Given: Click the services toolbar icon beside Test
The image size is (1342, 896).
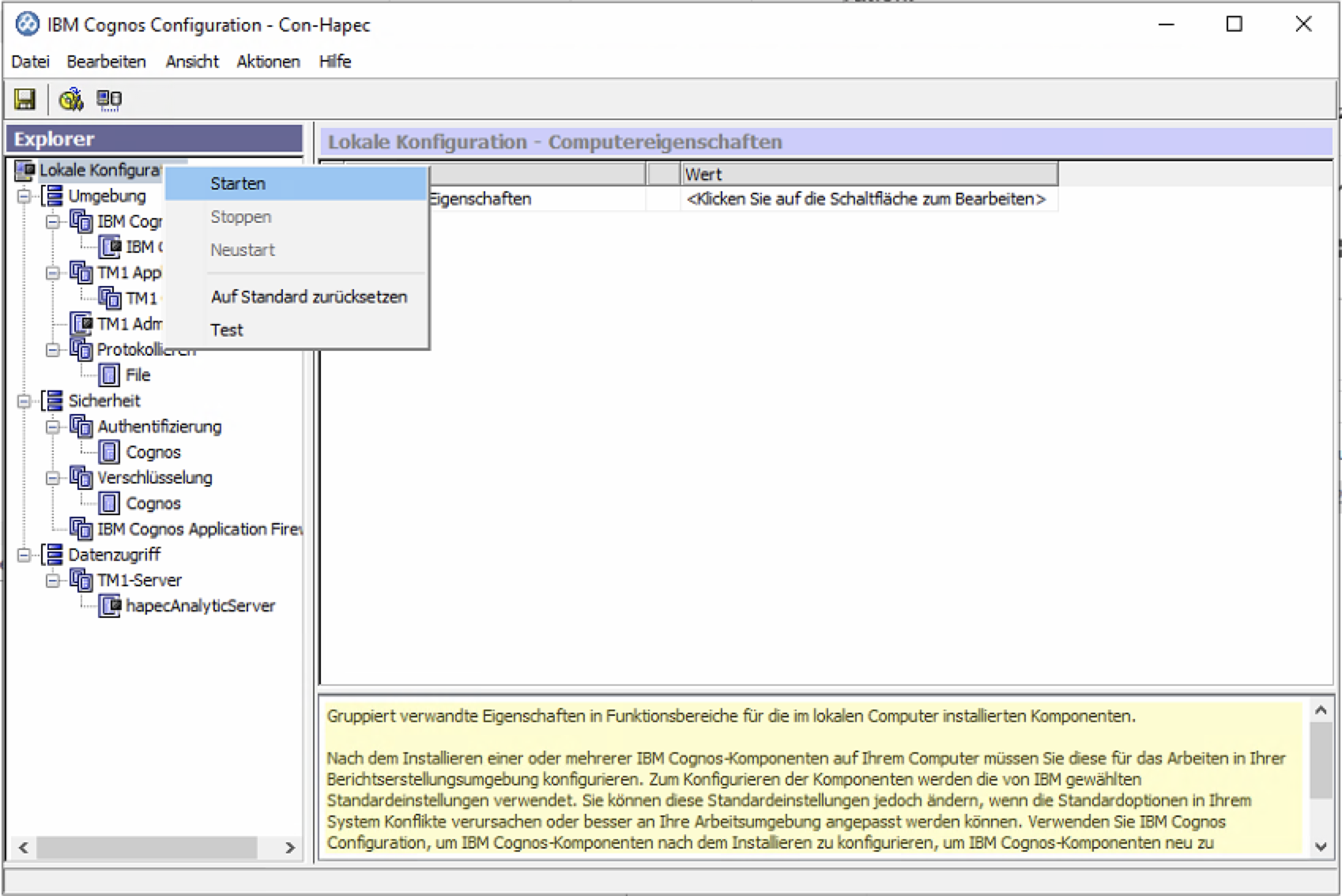Looking at the screenshot, I should (109, 99).
